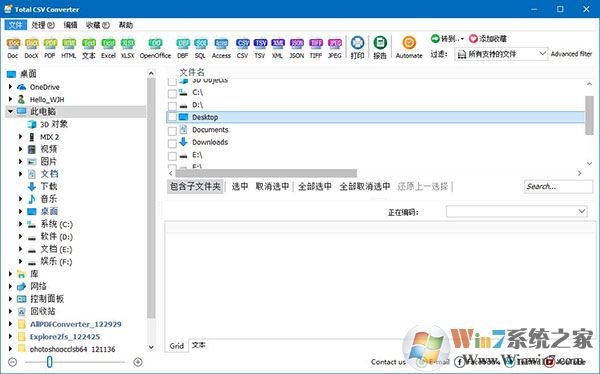Click the 取消选中 button
Viewport: 600px width, 374px height.
(x=272, y=186)
